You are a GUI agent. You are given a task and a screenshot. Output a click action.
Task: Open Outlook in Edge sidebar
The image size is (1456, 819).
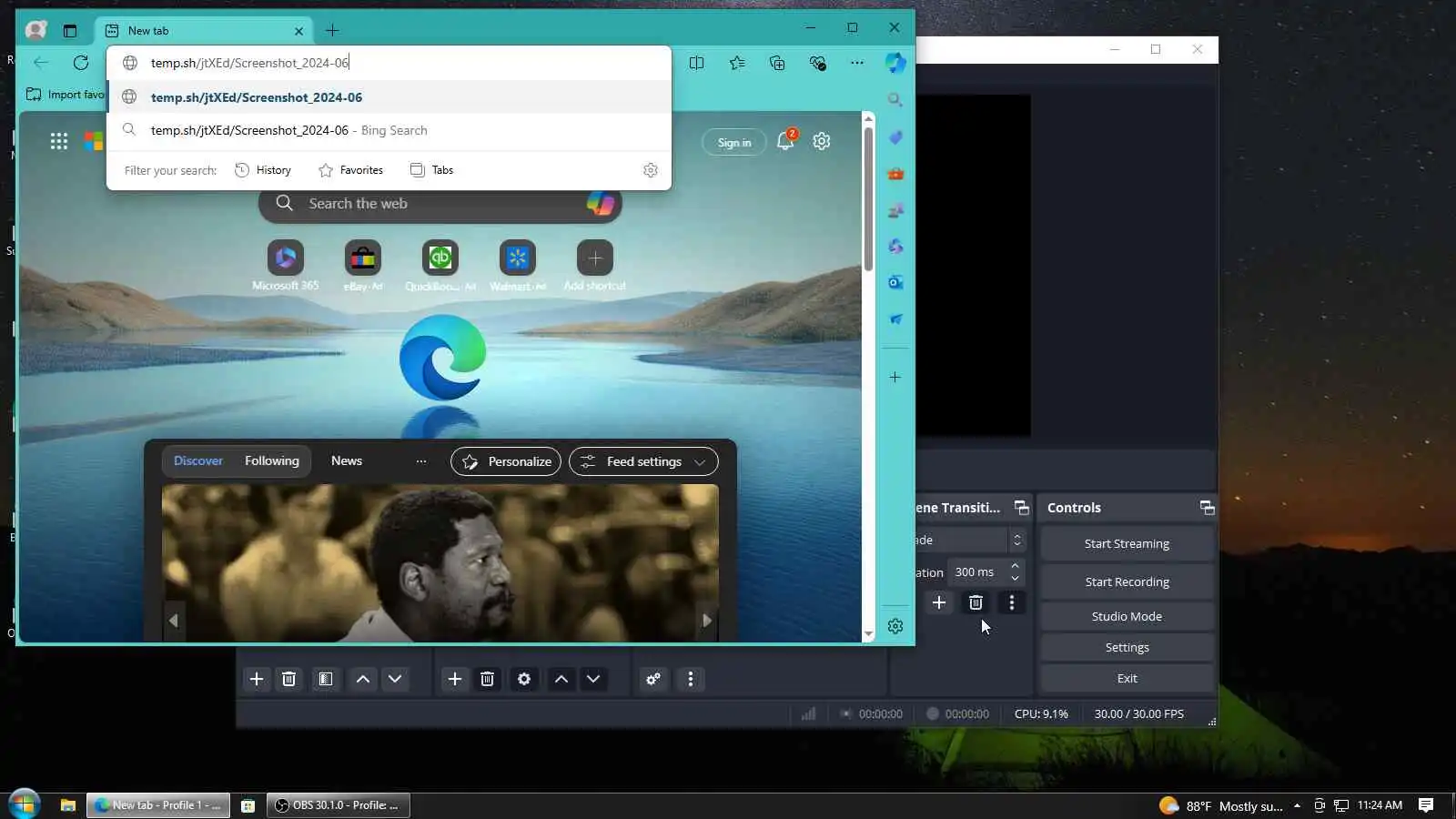895,283
